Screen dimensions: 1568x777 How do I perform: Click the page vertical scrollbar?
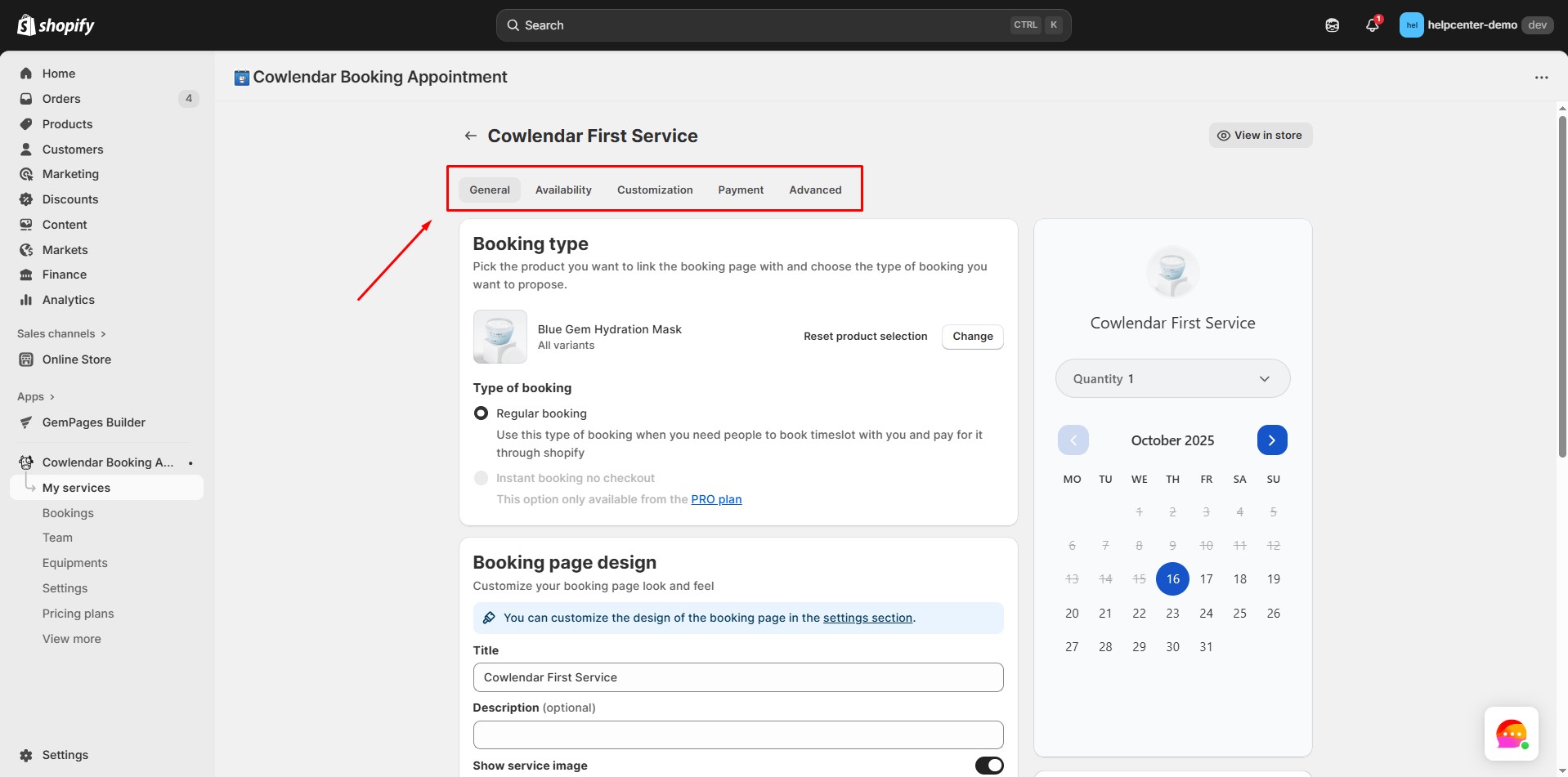click(1561, 286)
